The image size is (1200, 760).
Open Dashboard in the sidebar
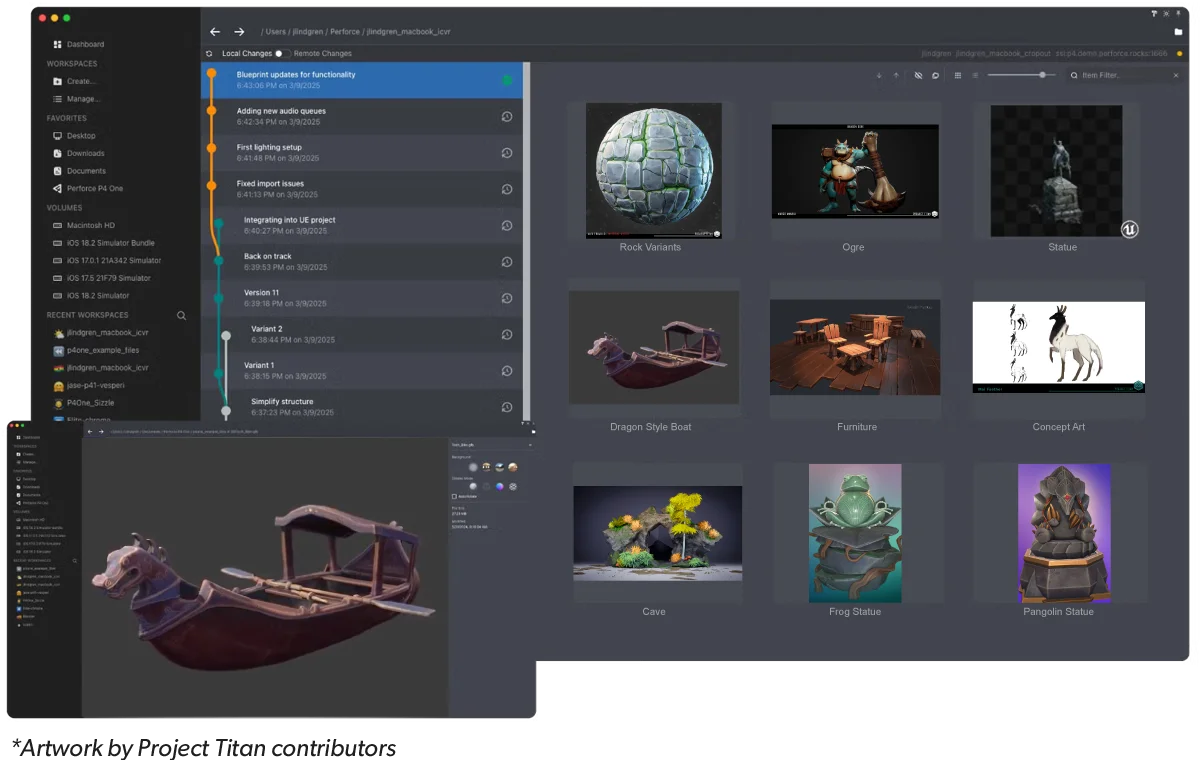point(85,44)
